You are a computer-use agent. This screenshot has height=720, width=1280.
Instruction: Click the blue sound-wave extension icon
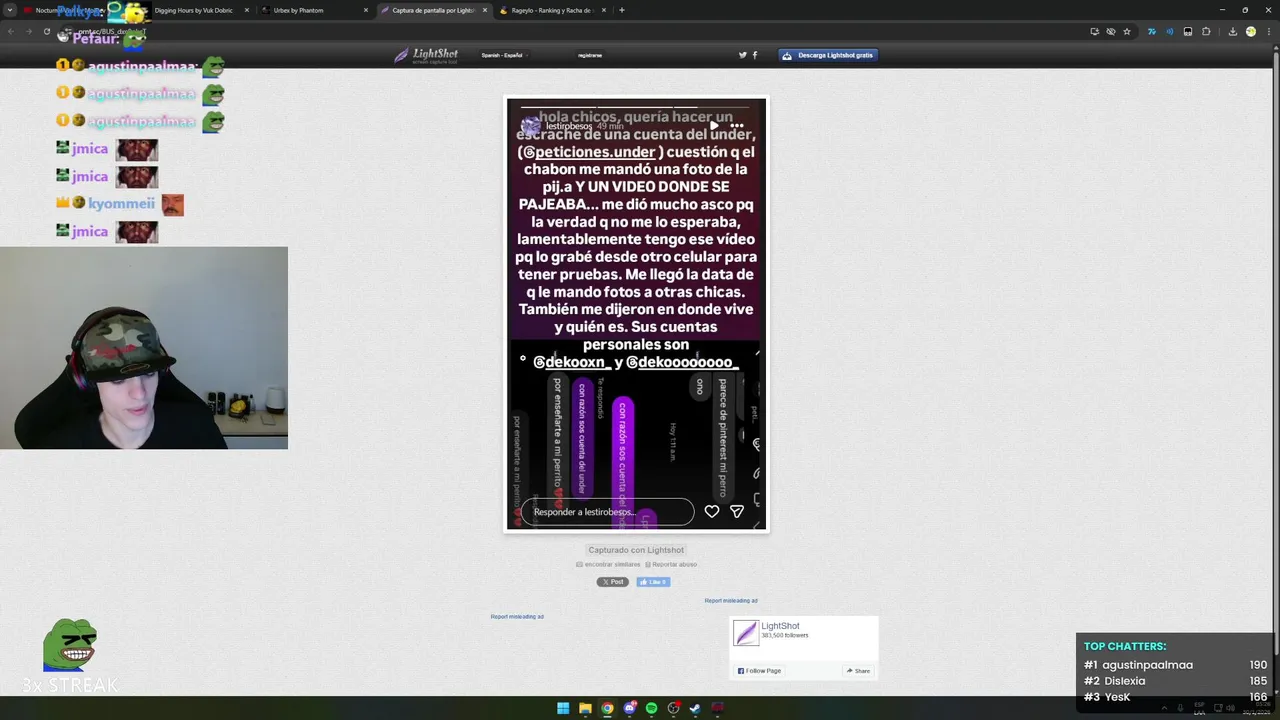(x=1169, y=31)
